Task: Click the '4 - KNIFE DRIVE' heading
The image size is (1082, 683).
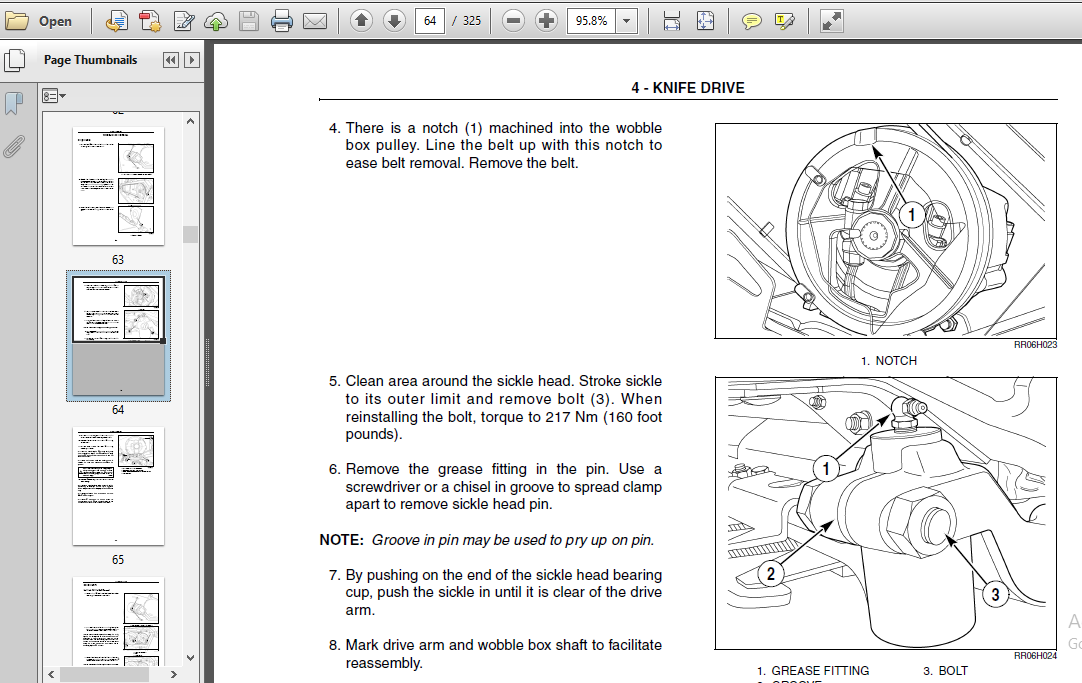Action: click(688, 88)
